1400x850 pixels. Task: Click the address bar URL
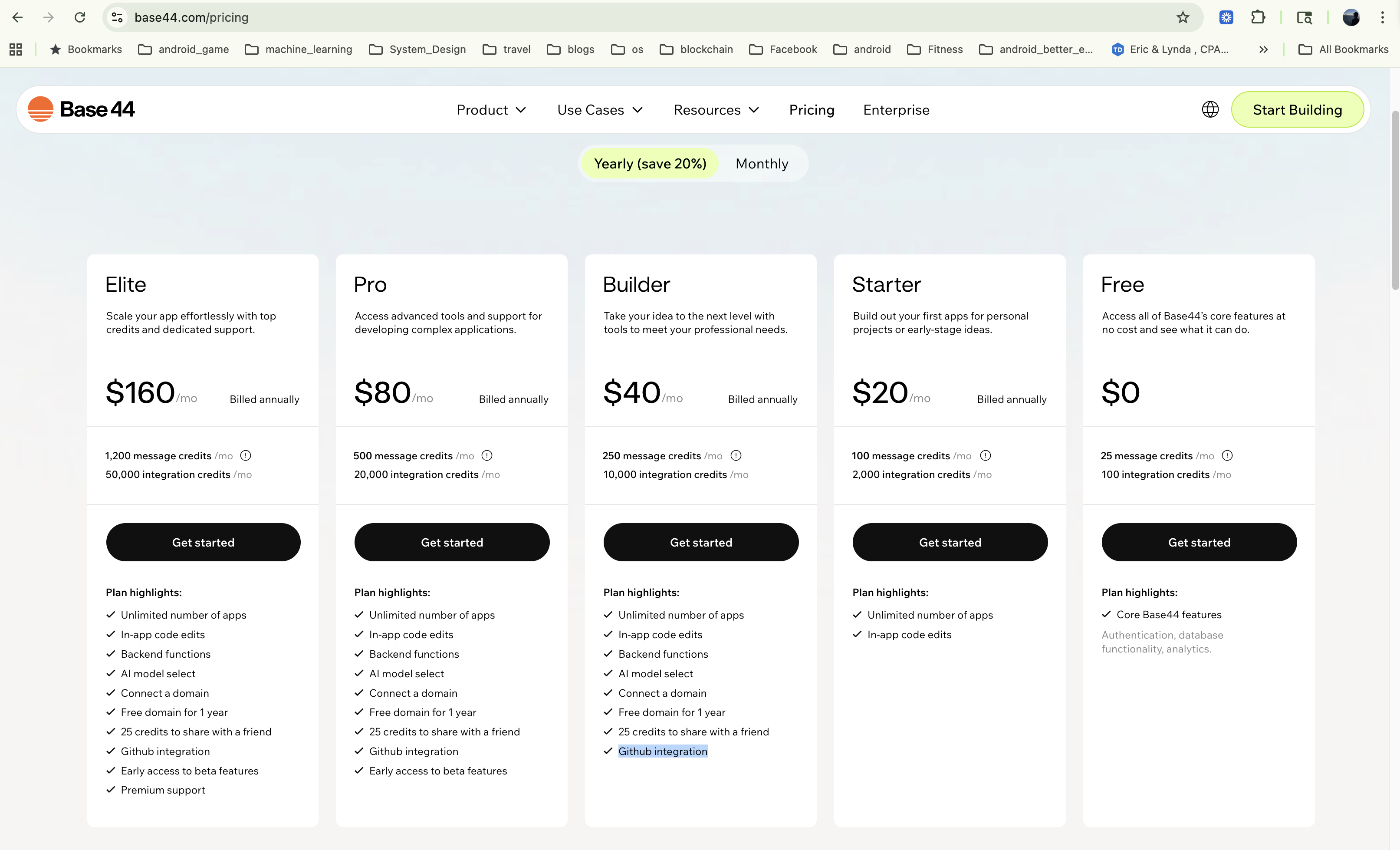click(x=191, y=17)
